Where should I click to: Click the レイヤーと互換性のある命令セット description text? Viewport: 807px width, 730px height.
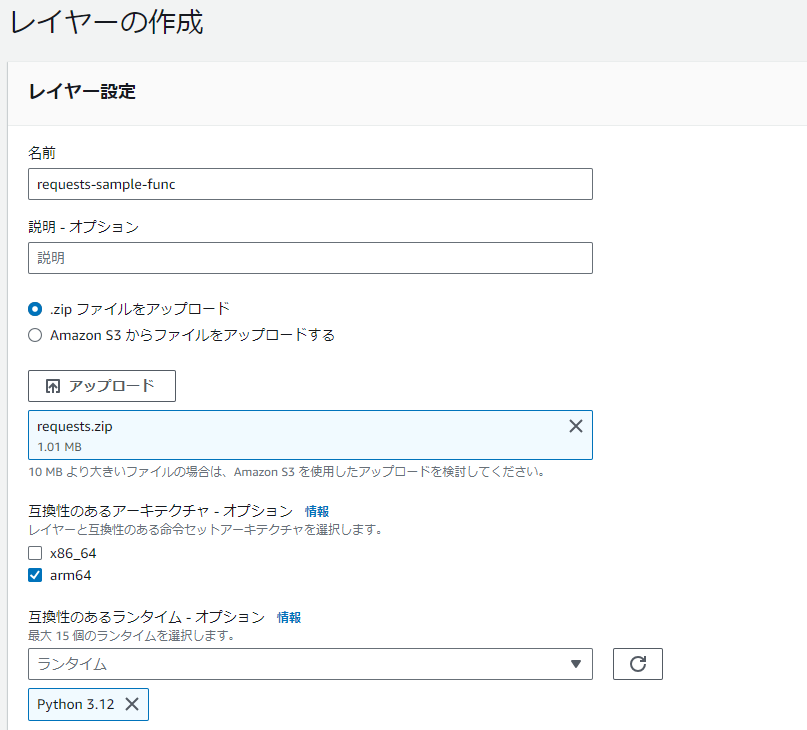205,530
